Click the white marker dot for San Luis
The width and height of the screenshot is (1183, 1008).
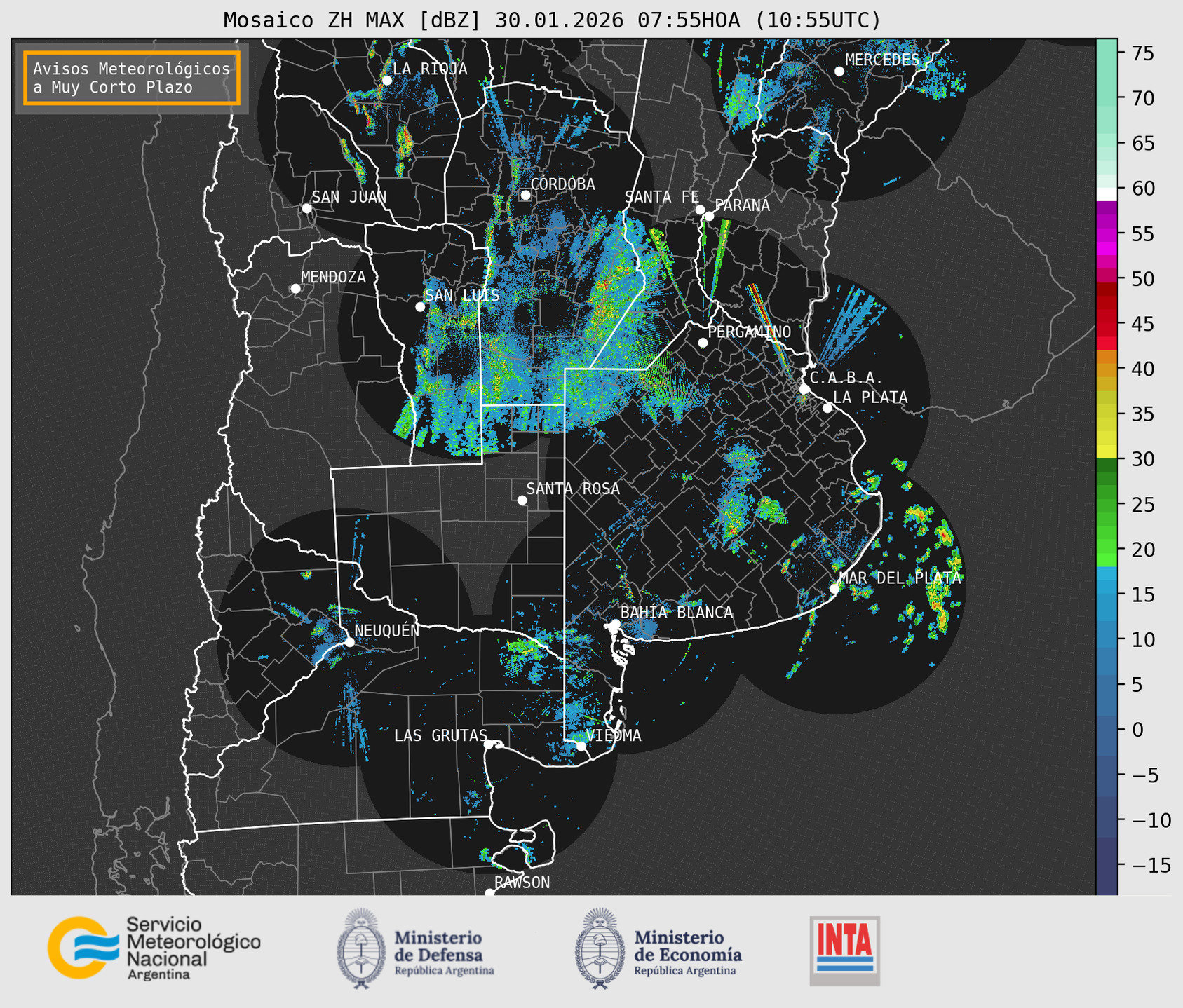point(420,307)
